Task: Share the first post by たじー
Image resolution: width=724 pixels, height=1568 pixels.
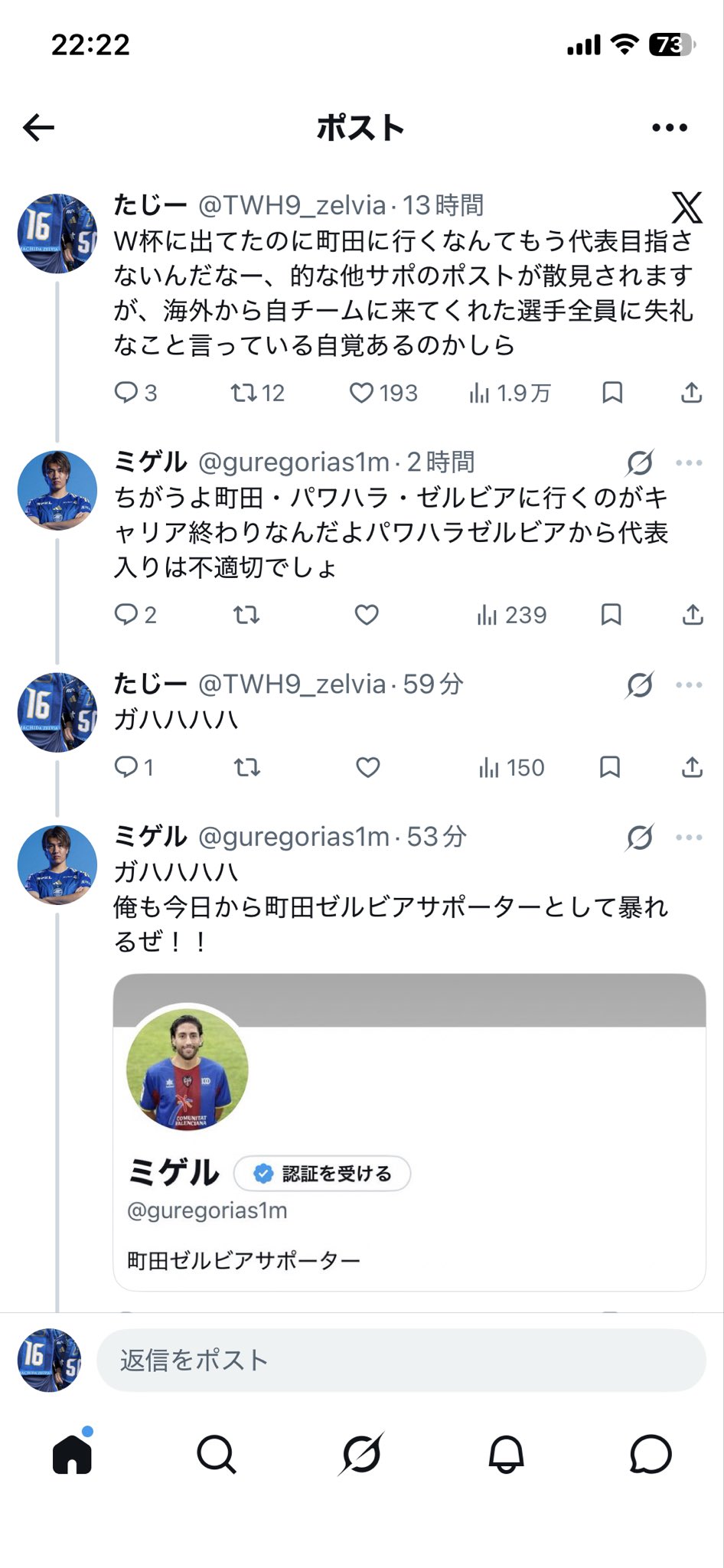Action: [x=692, y=393]
